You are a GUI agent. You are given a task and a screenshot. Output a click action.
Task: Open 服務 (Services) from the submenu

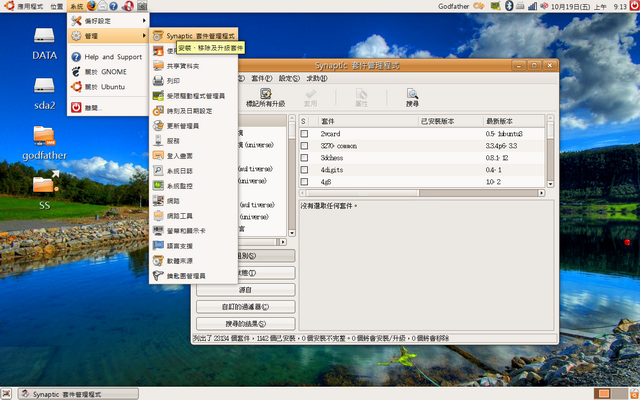tap(193, 141)
